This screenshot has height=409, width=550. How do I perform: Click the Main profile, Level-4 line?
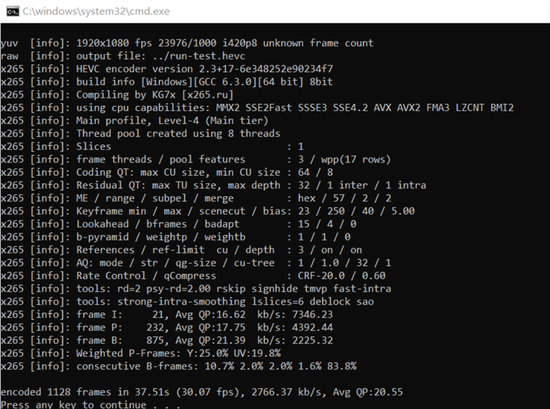coord(172,121)
